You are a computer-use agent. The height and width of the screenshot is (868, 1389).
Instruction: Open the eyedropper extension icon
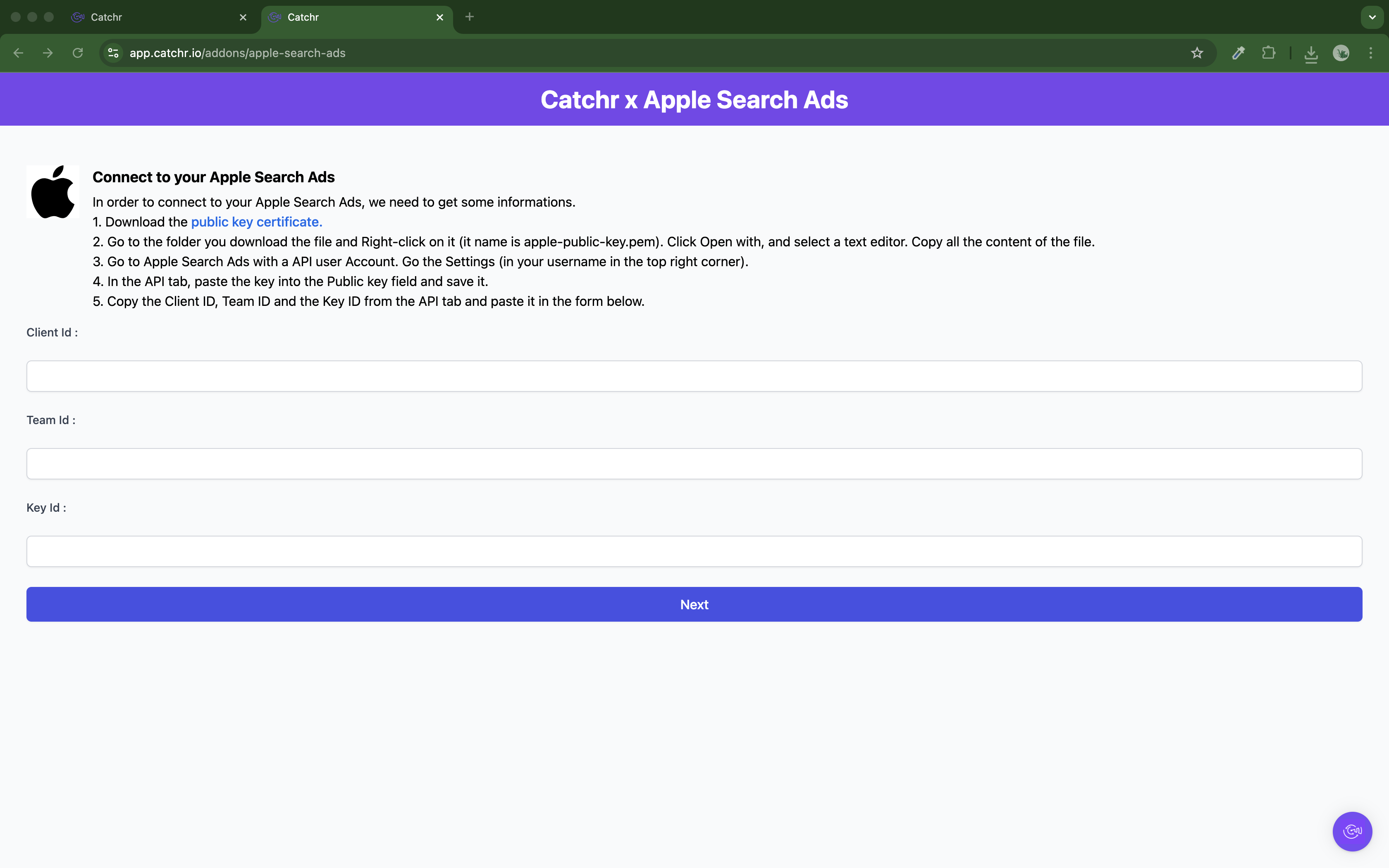1239,53
